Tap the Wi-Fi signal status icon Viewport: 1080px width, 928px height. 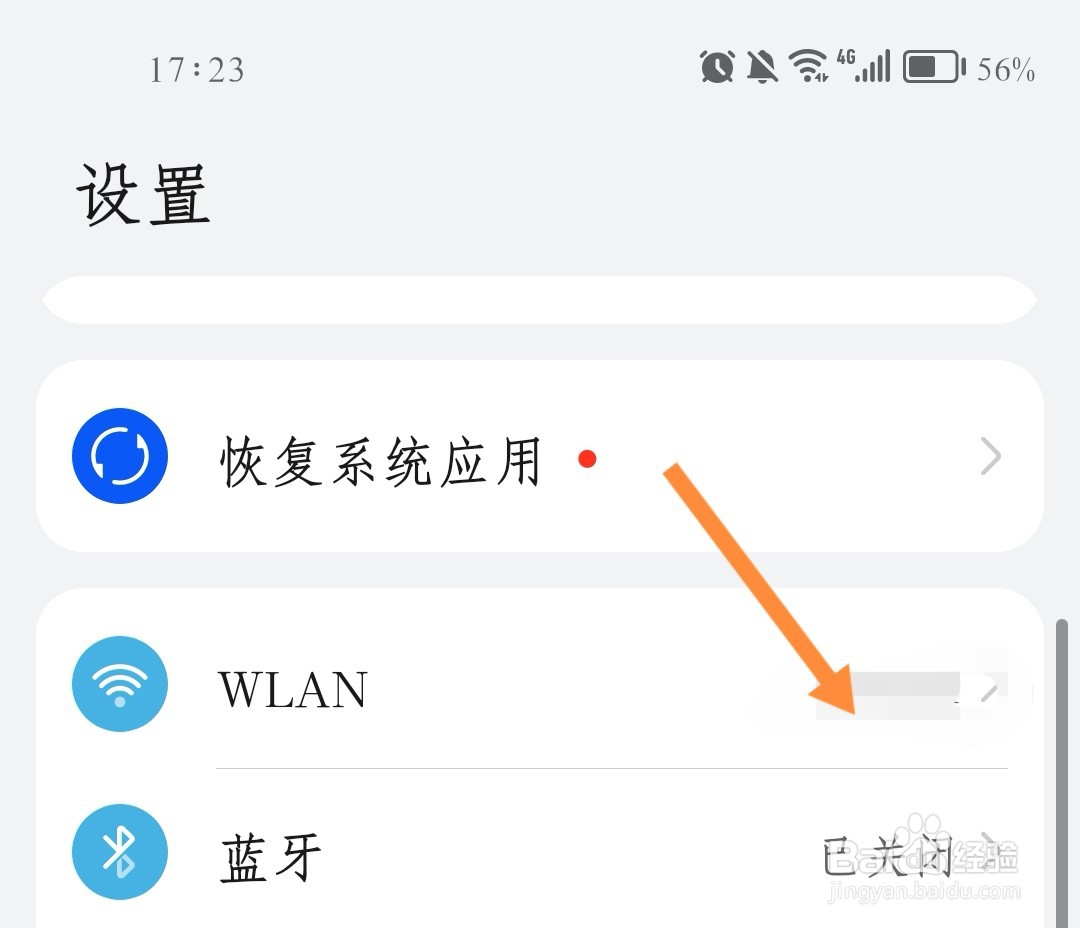coord(809,66)
